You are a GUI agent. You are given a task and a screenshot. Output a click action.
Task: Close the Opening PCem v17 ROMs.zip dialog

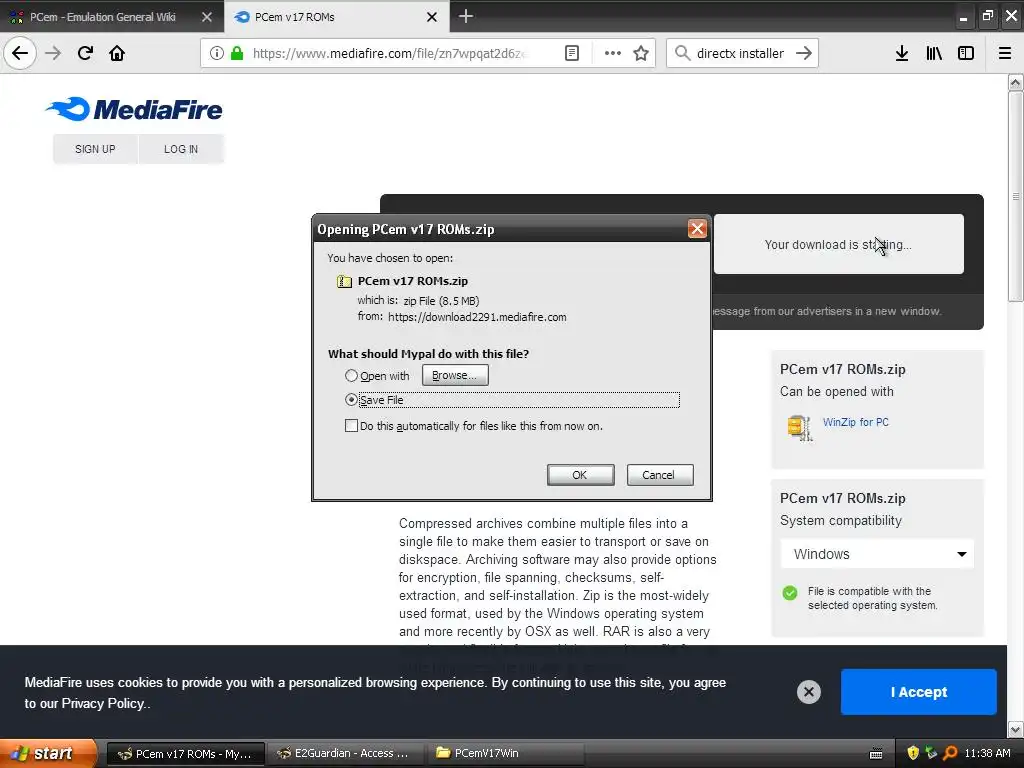(697, 229)
